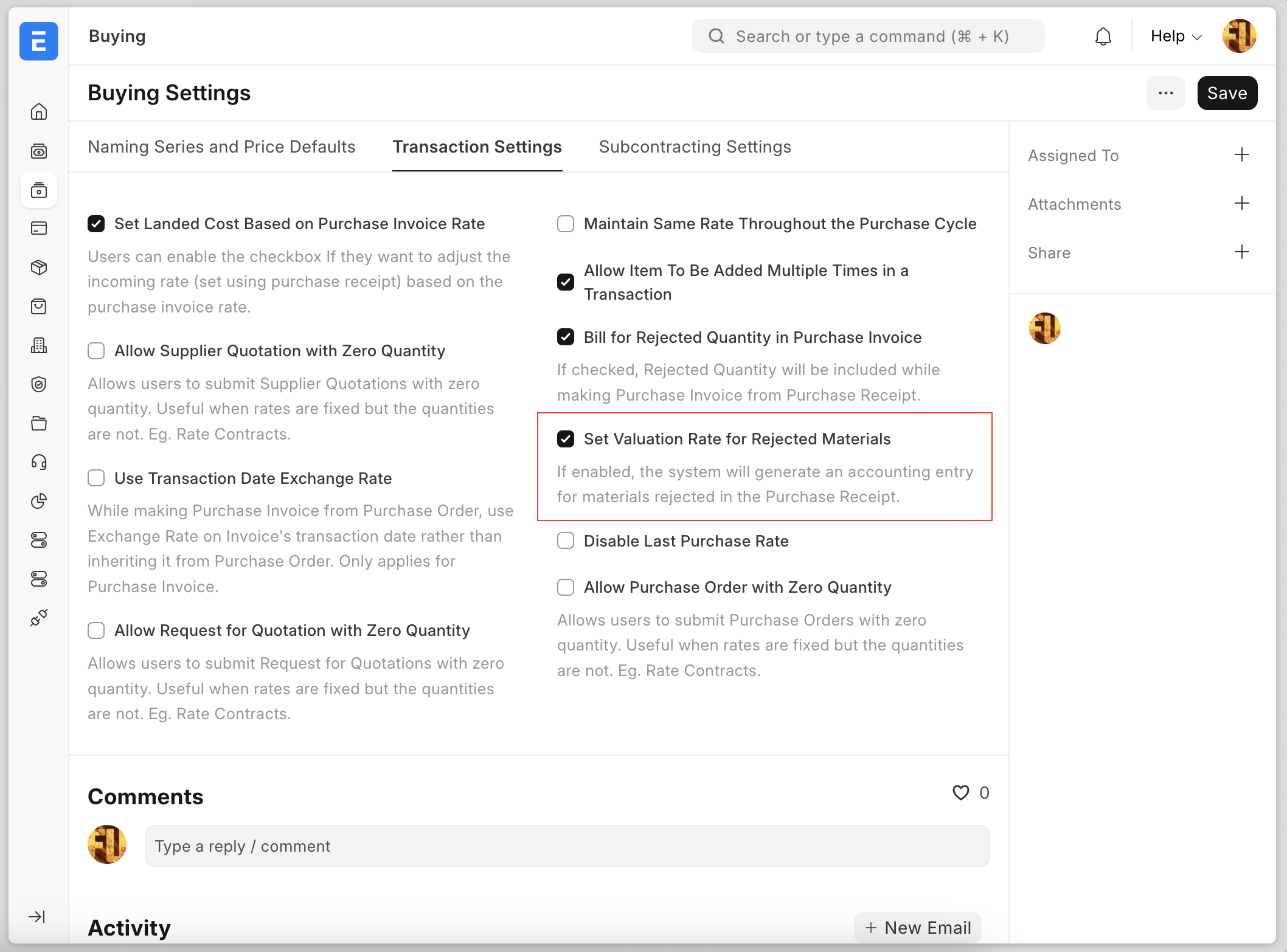Click the heart like icon in Comments
The width and height of the screenshot is (1287, 952).
[x=960, y=792]
